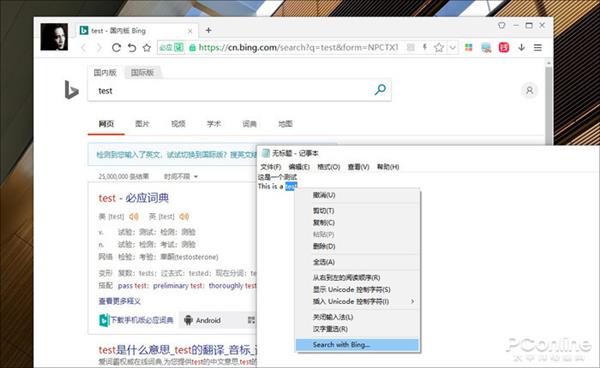Select the 地图 results tab
Image resolution: width=600 pixels, height=368 pixels.
(285, 124)
